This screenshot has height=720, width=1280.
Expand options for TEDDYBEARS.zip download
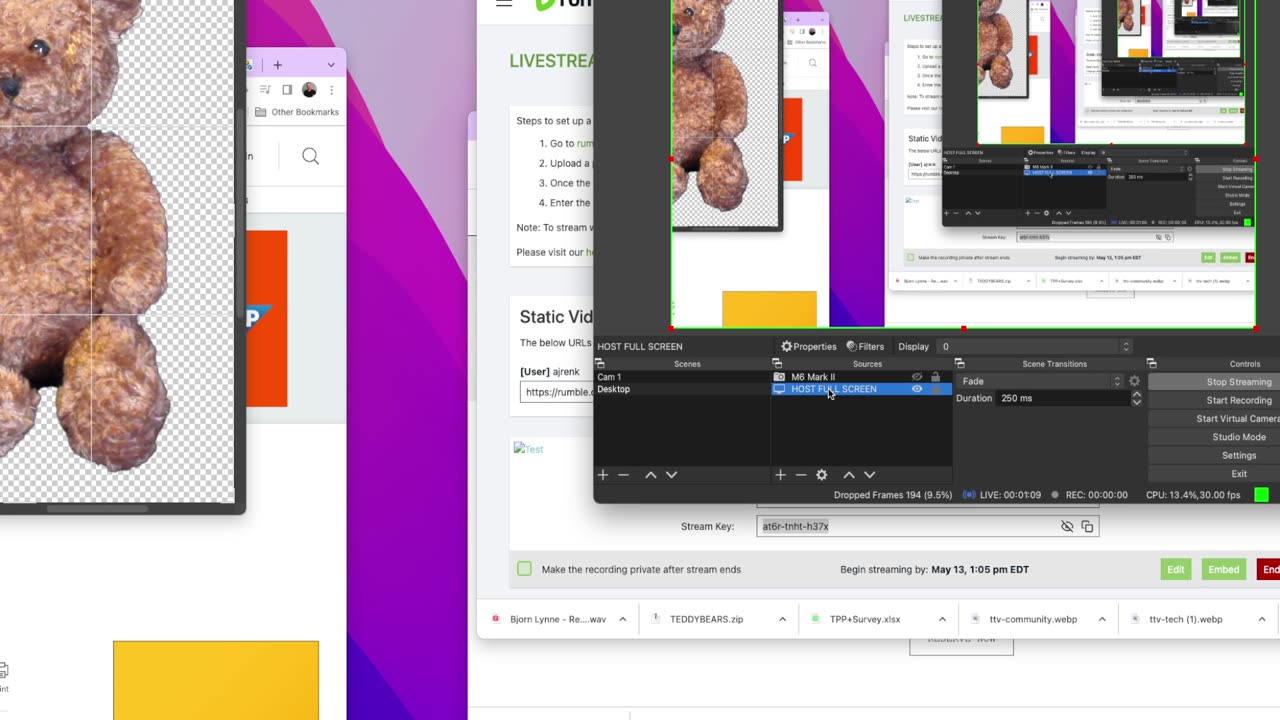click(782, 619)
